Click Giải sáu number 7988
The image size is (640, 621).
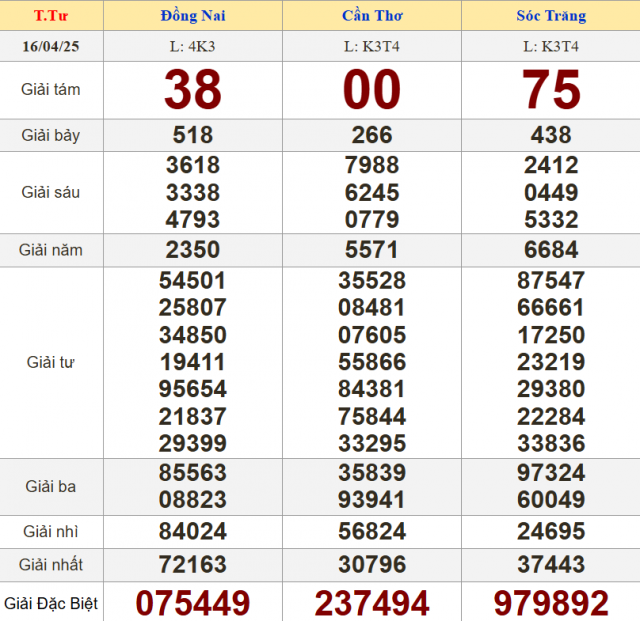click(372, 165)
